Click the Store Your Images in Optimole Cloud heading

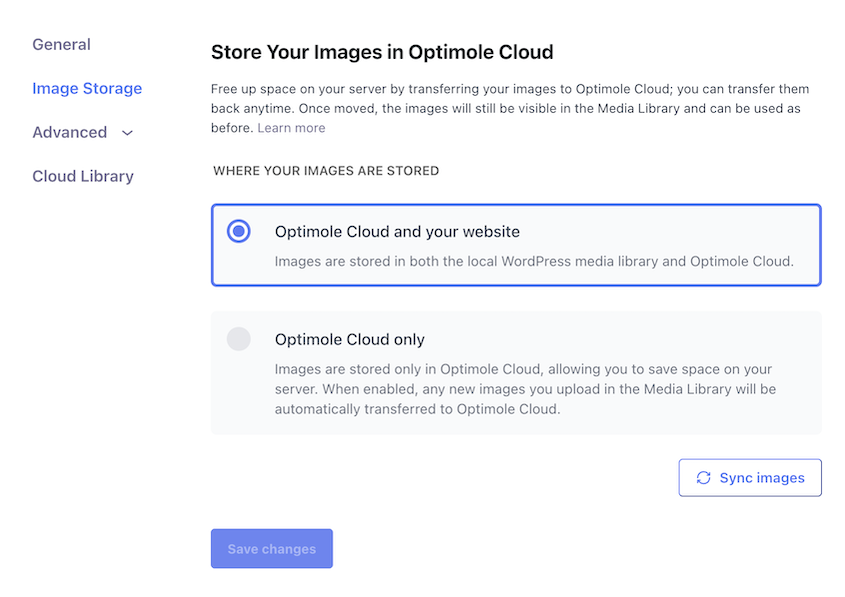pos(382,52)
